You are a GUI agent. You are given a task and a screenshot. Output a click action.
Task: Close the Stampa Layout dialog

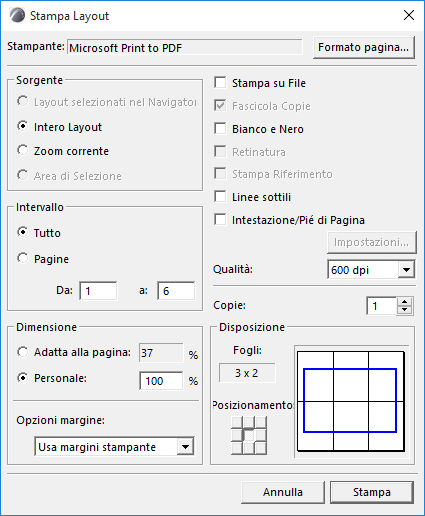coord(409,15)
